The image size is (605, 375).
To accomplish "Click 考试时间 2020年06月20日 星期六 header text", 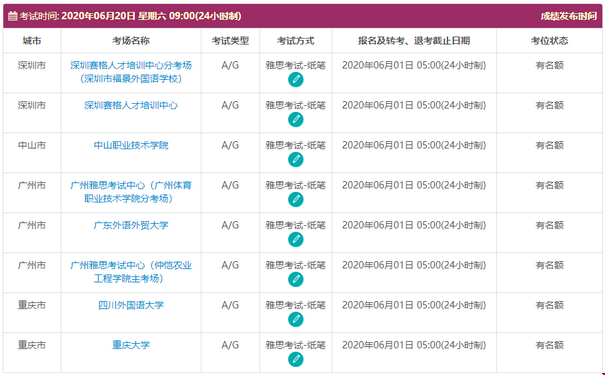I will [130, 16].
